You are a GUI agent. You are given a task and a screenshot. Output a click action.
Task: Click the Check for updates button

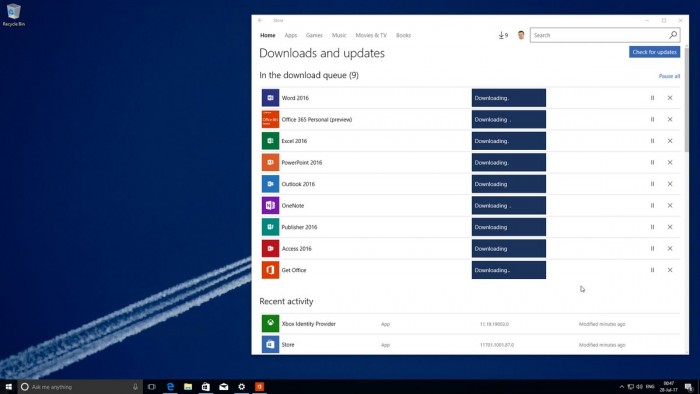coord(654,52)
